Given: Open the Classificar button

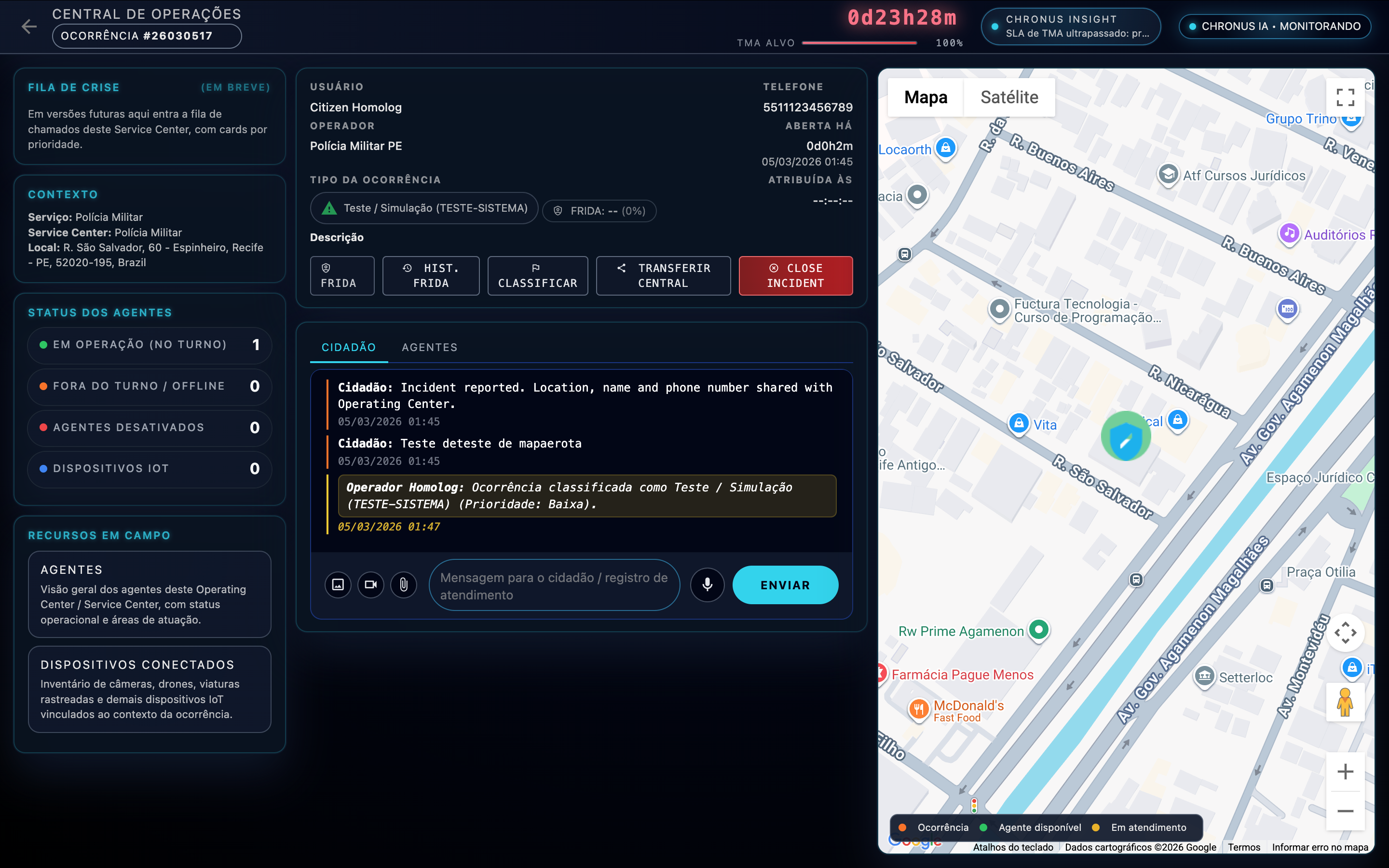Looking at the screenshot, I should [x=537, y=275].
